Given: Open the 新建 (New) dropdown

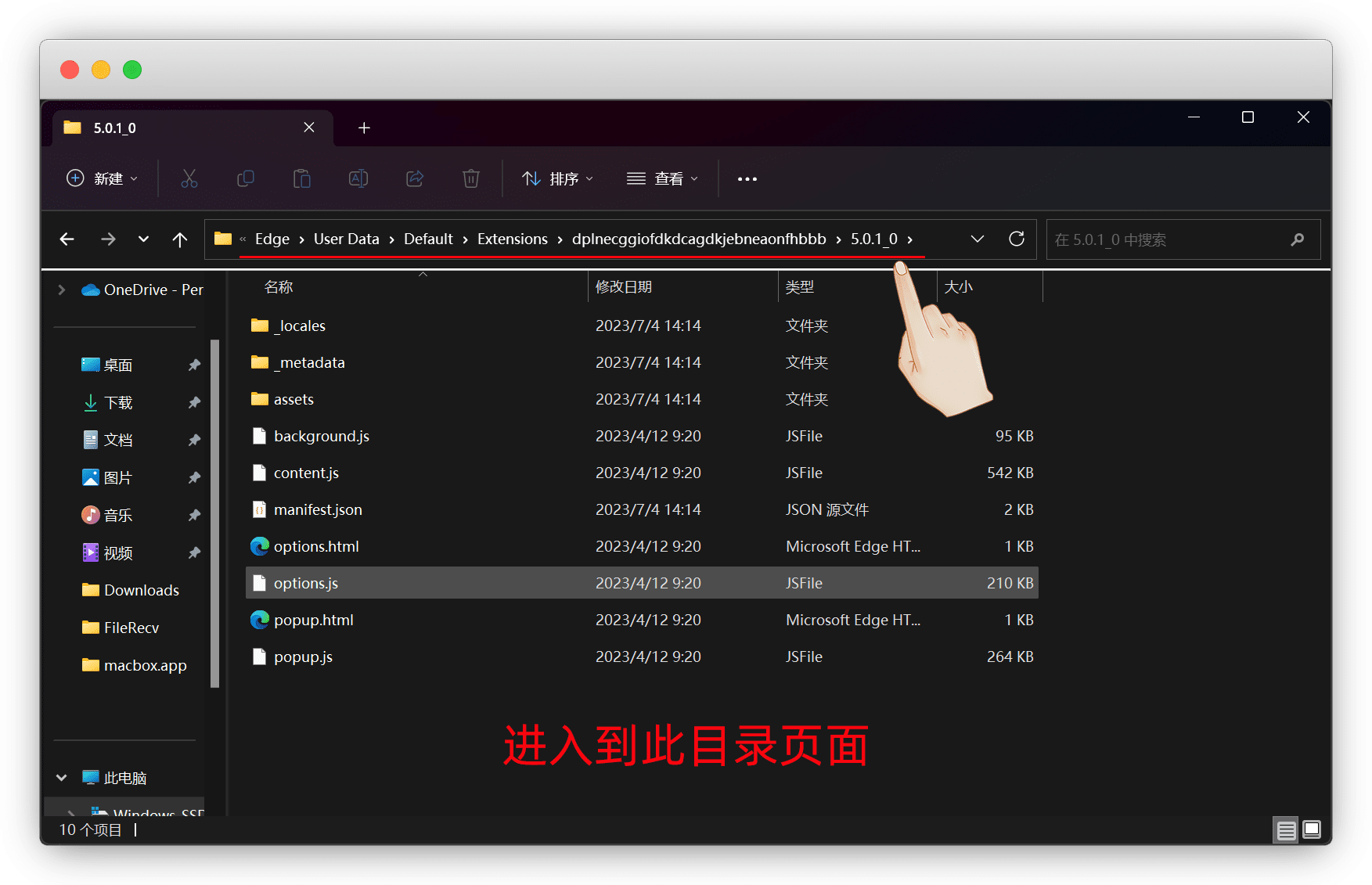Looking at the screenshot, I should click(x=103, y=179).
